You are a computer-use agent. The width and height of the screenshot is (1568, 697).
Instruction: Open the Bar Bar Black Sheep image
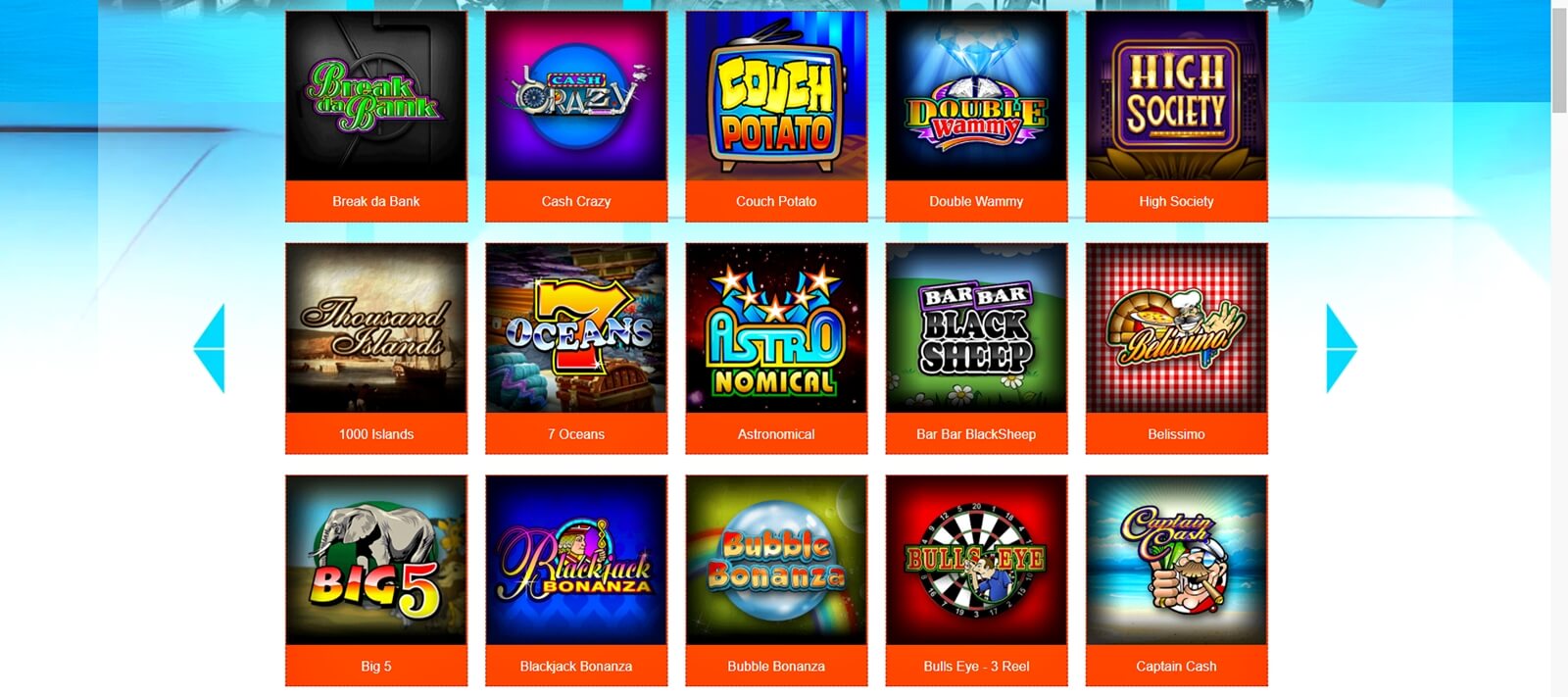[976, 328]
